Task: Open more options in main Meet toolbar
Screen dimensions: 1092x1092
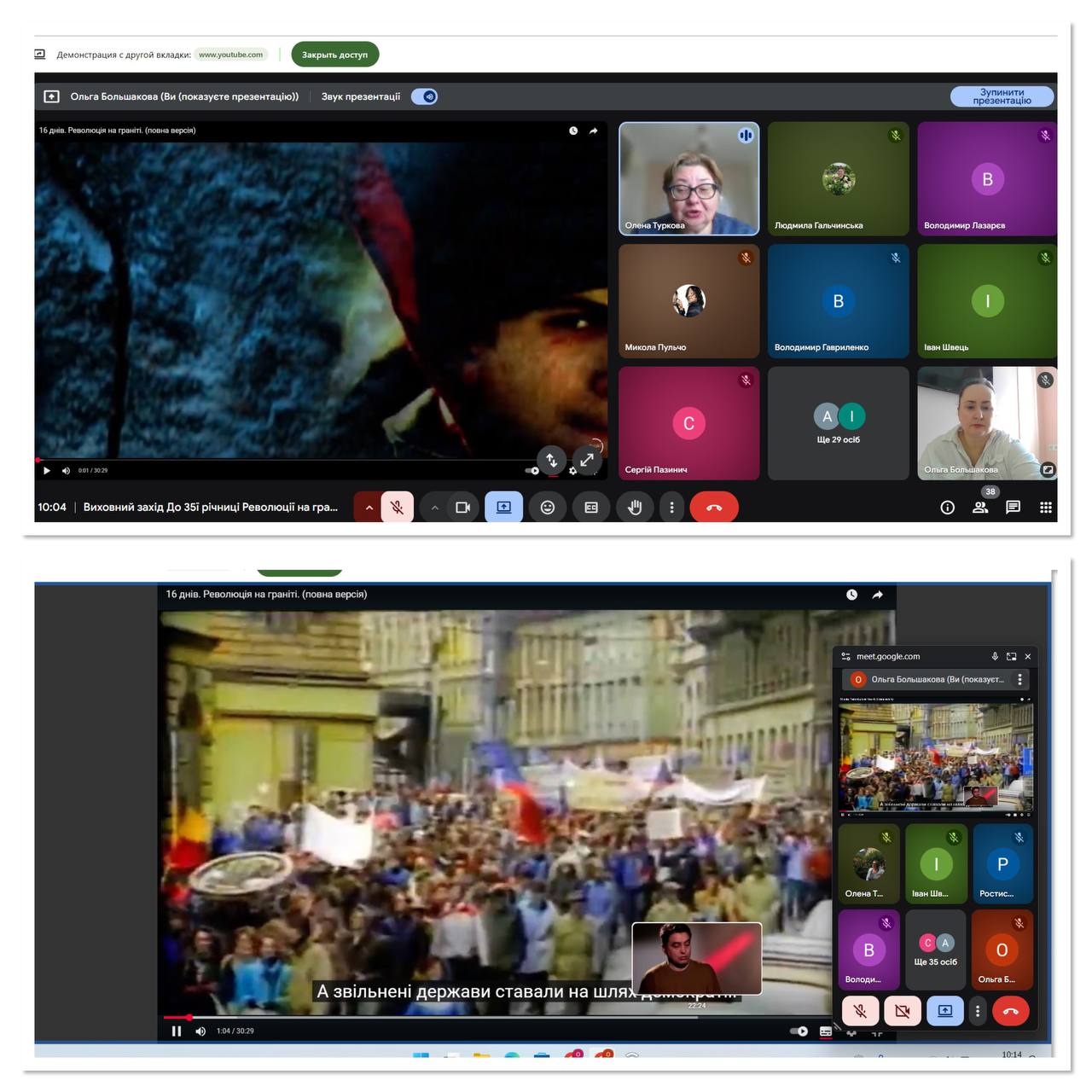Action: tap(671, 508)
